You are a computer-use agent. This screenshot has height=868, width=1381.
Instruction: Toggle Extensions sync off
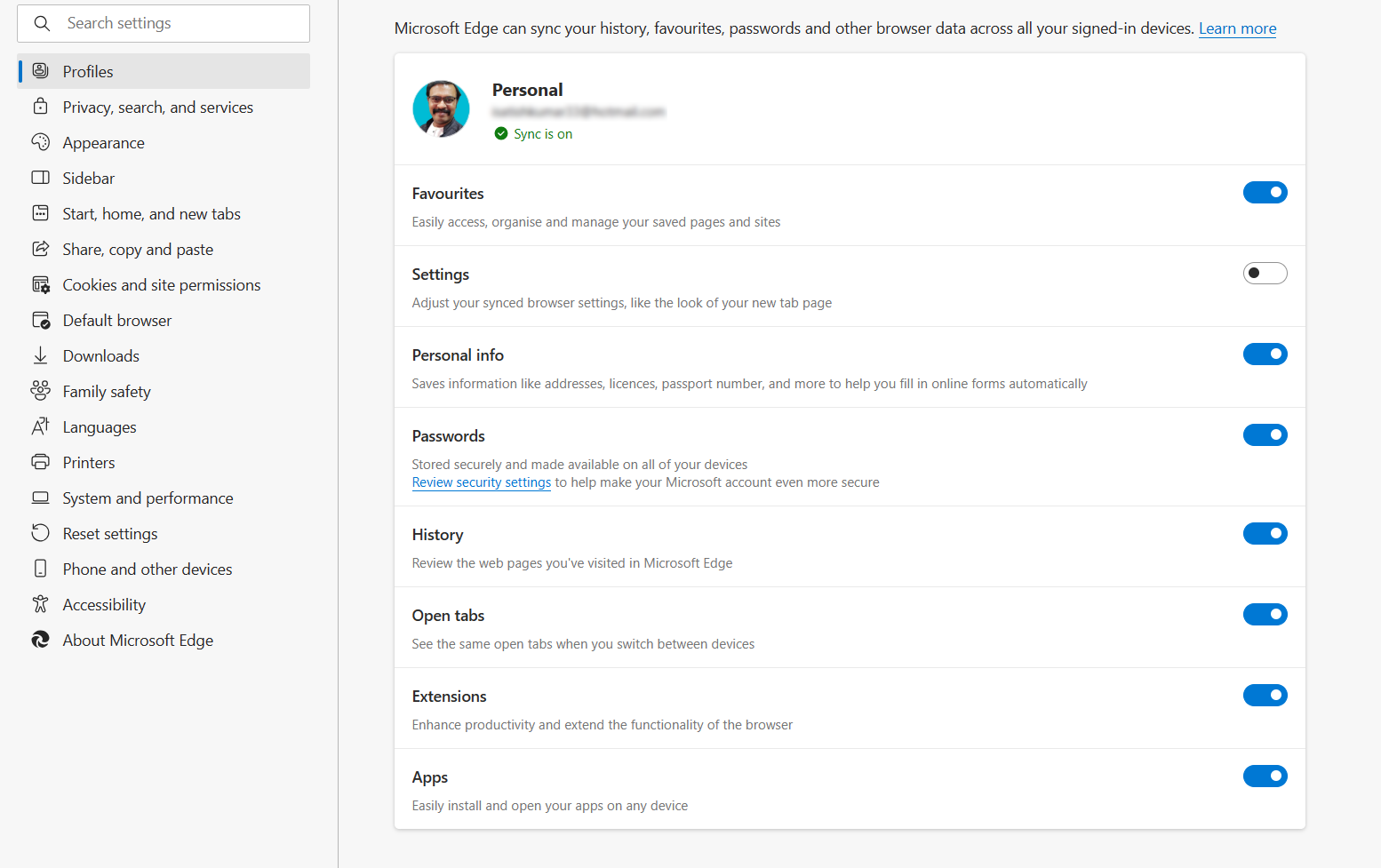click(x=1265, y=696)
